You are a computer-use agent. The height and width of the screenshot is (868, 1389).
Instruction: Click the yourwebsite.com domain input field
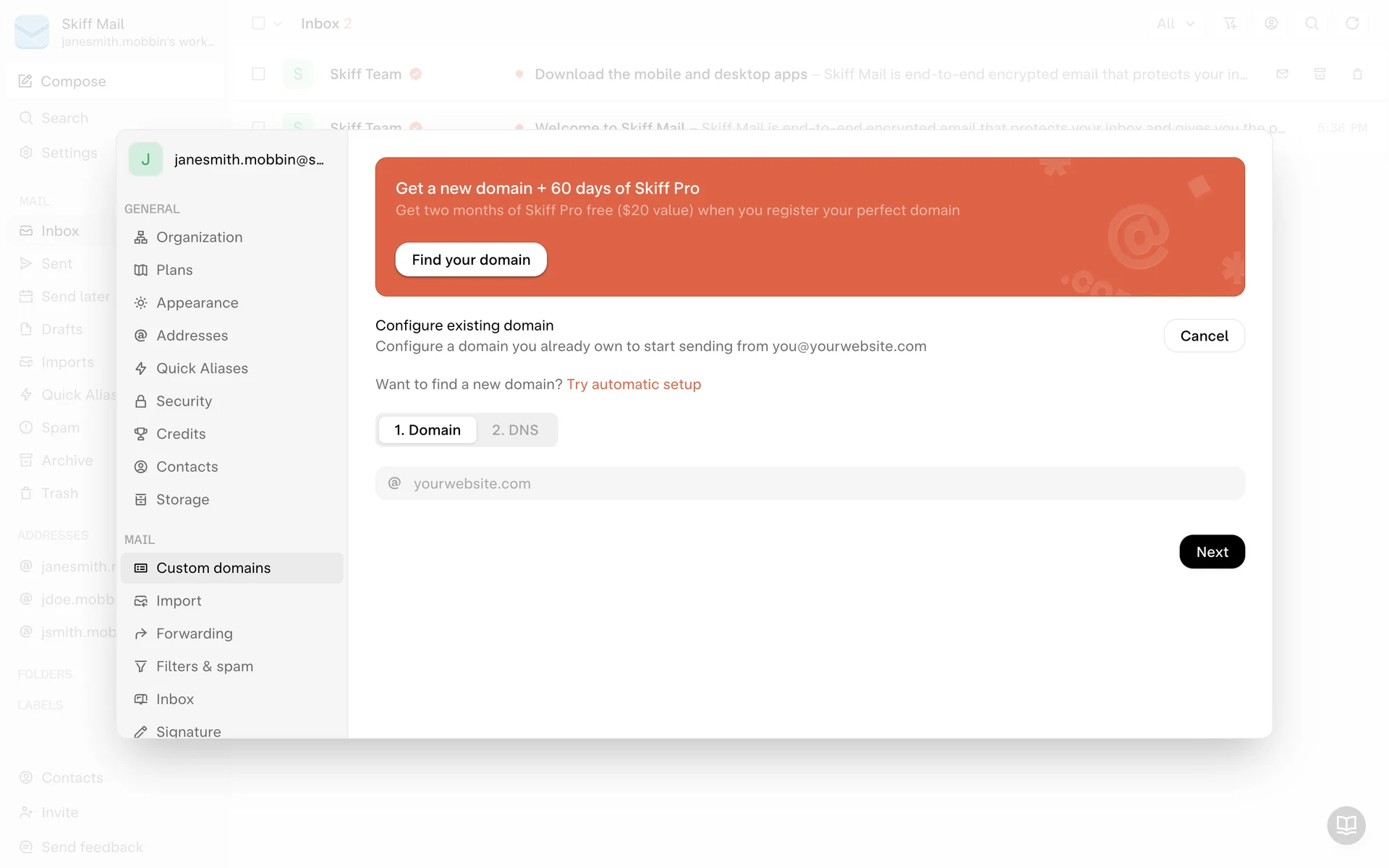[x=810, y=483]
